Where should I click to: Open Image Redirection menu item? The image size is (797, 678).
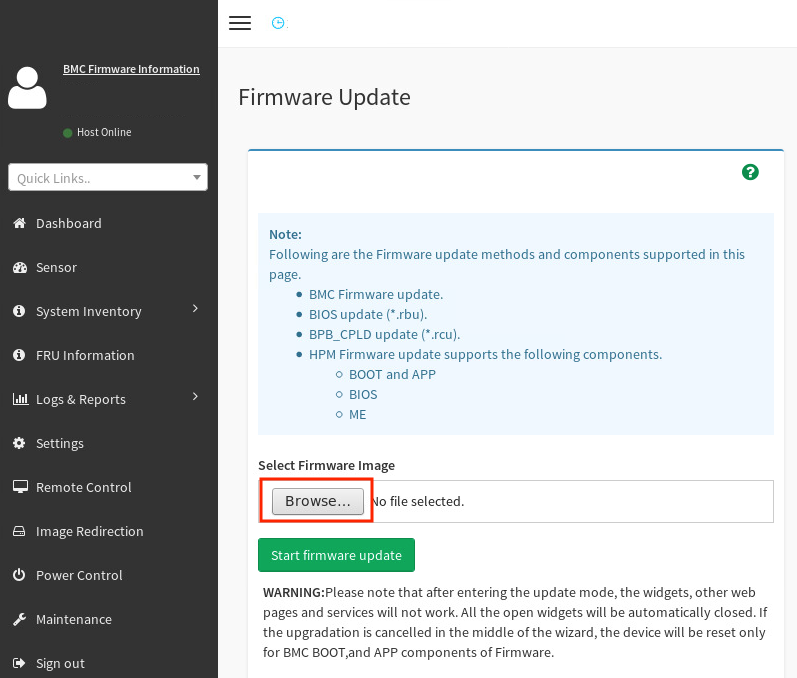point(89,531)
